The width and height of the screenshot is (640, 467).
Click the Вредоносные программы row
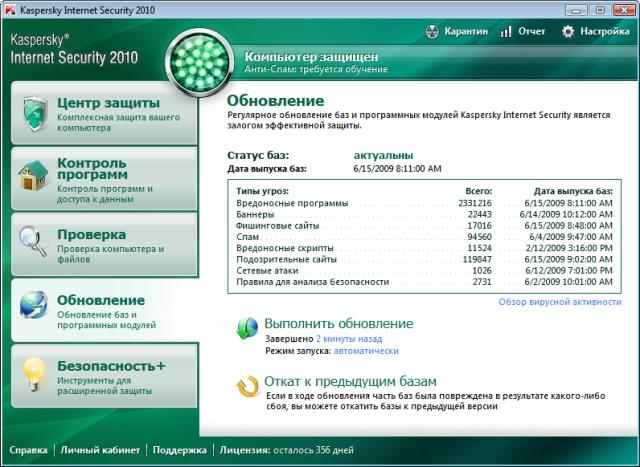[424, 203]
